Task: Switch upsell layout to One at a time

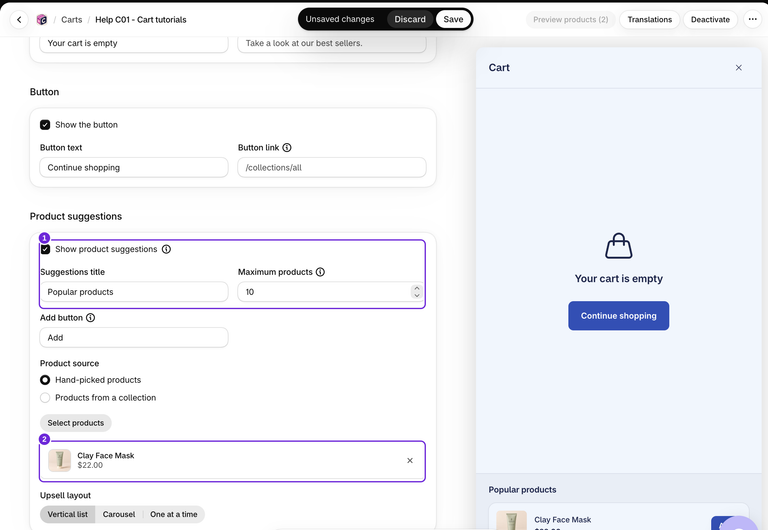Action: pyautogui.click(x=174, y=514)
